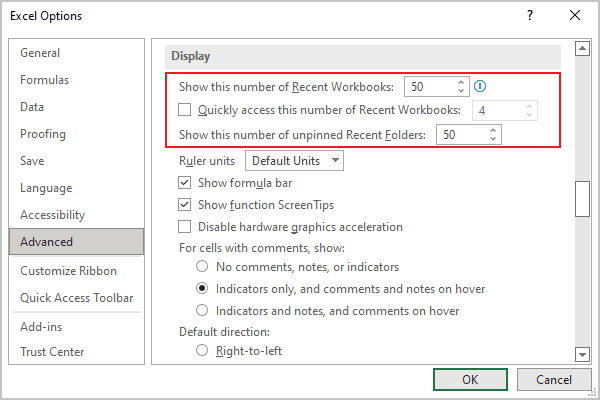The height and width of the screenshot is (400, 600).
Task: Click the vertical scrollbar thumb
Action: 582,199
